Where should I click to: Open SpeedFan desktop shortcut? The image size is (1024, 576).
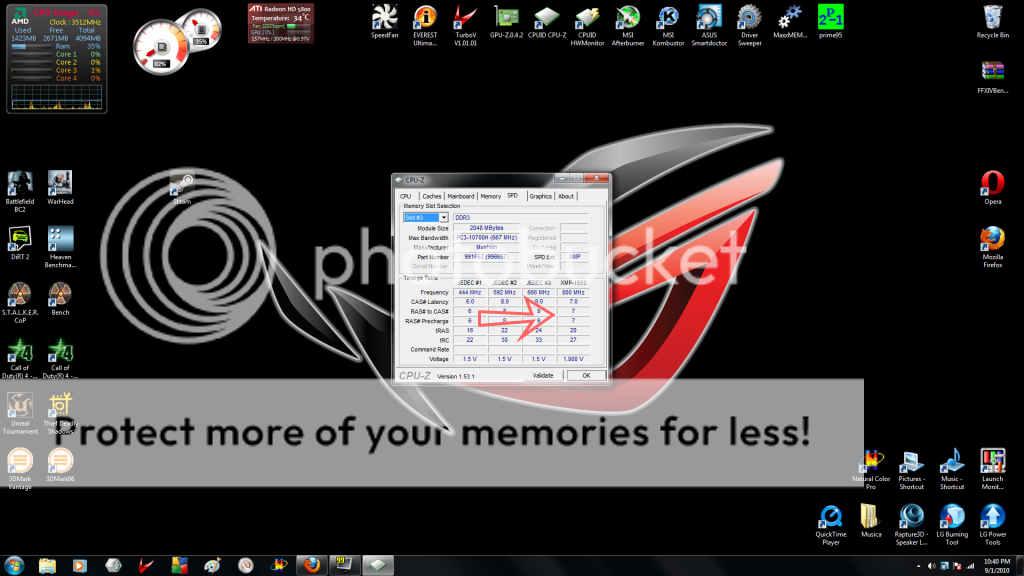click(x=384, y=22)
